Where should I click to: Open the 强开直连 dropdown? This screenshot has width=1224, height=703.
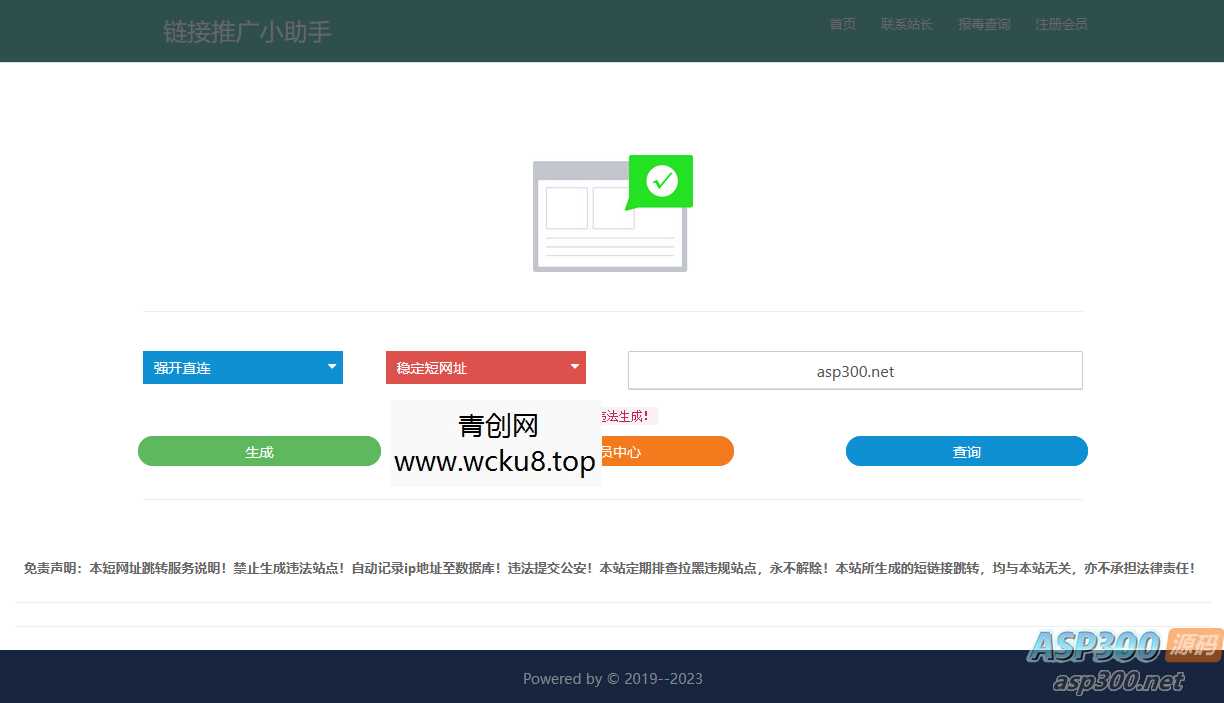(242, 367)
